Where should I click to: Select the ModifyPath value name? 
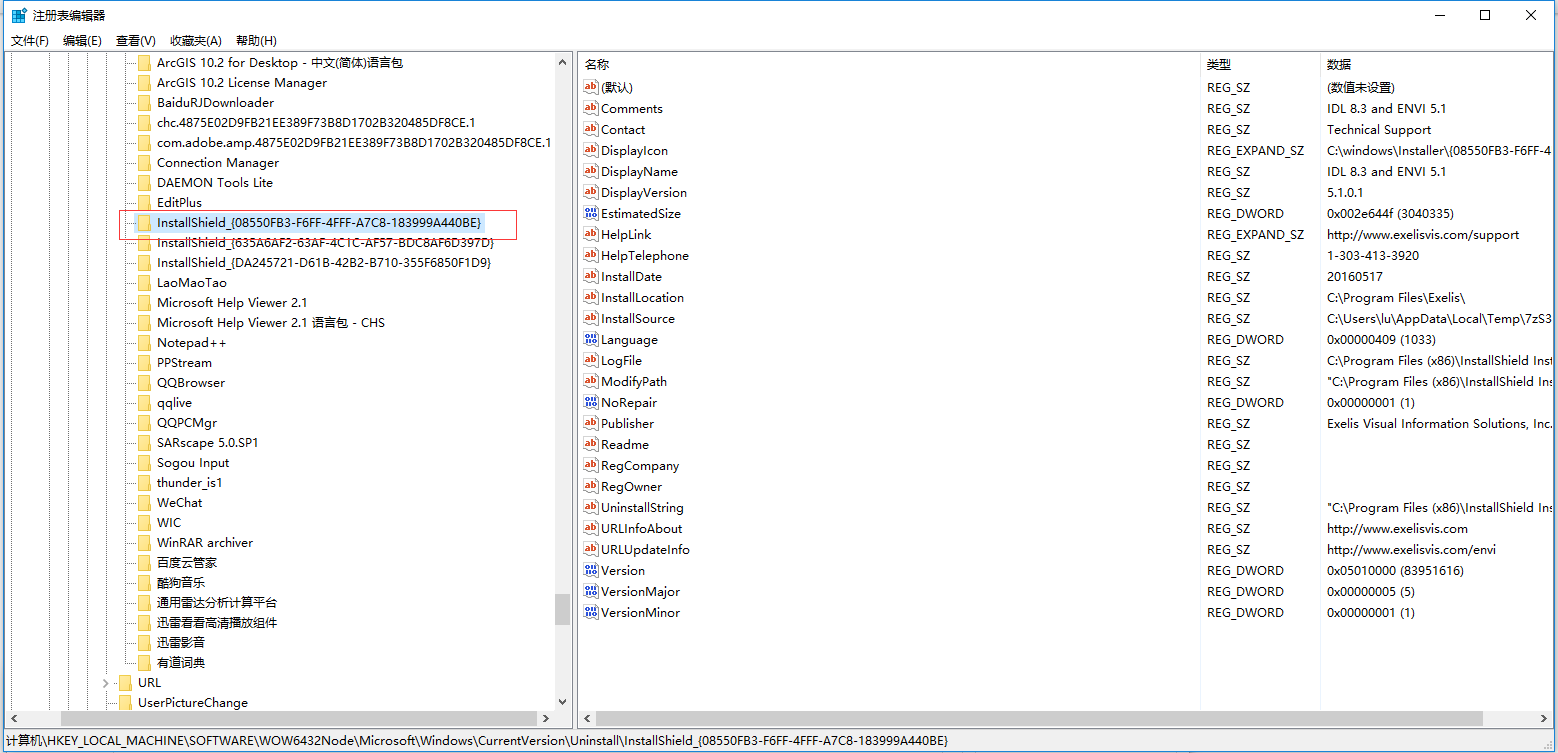(x=634, y=382)
